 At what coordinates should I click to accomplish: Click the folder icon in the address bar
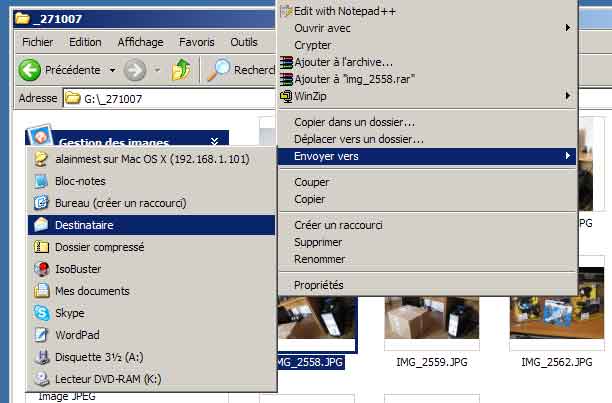tap(73, 98)
